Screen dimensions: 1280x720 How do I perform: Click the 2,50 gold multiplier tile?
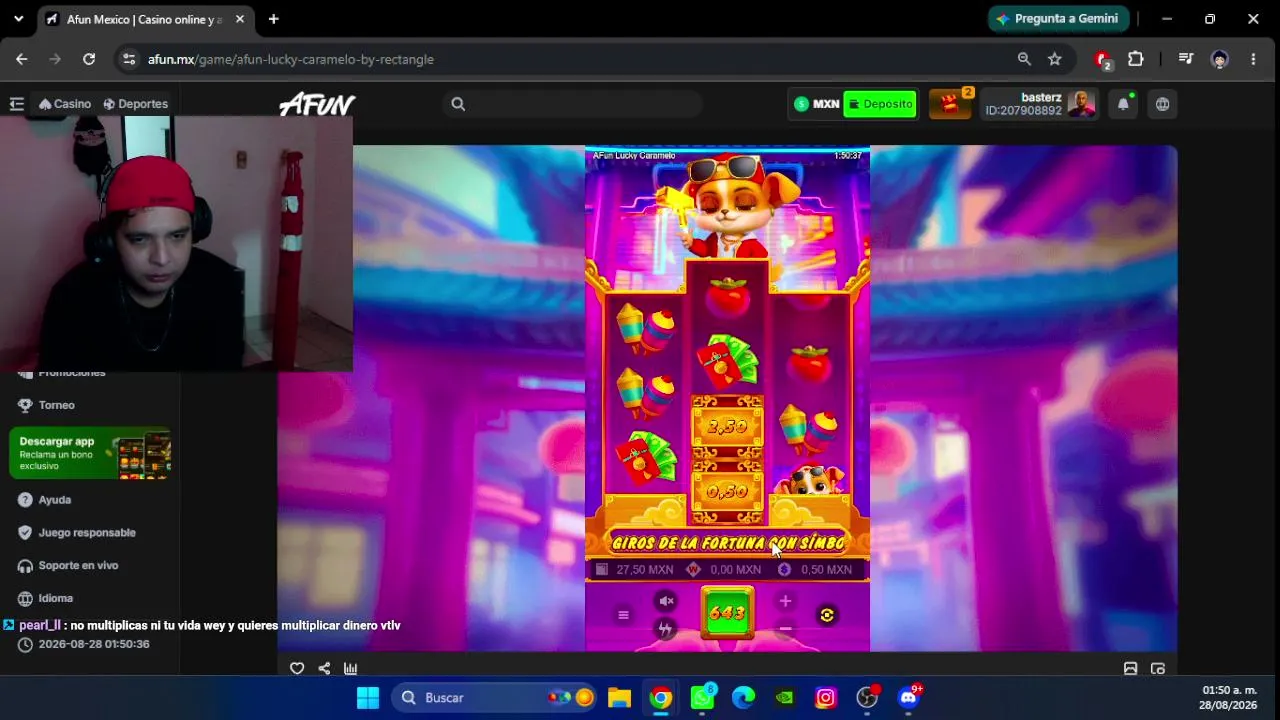click(x=727, y=427)
